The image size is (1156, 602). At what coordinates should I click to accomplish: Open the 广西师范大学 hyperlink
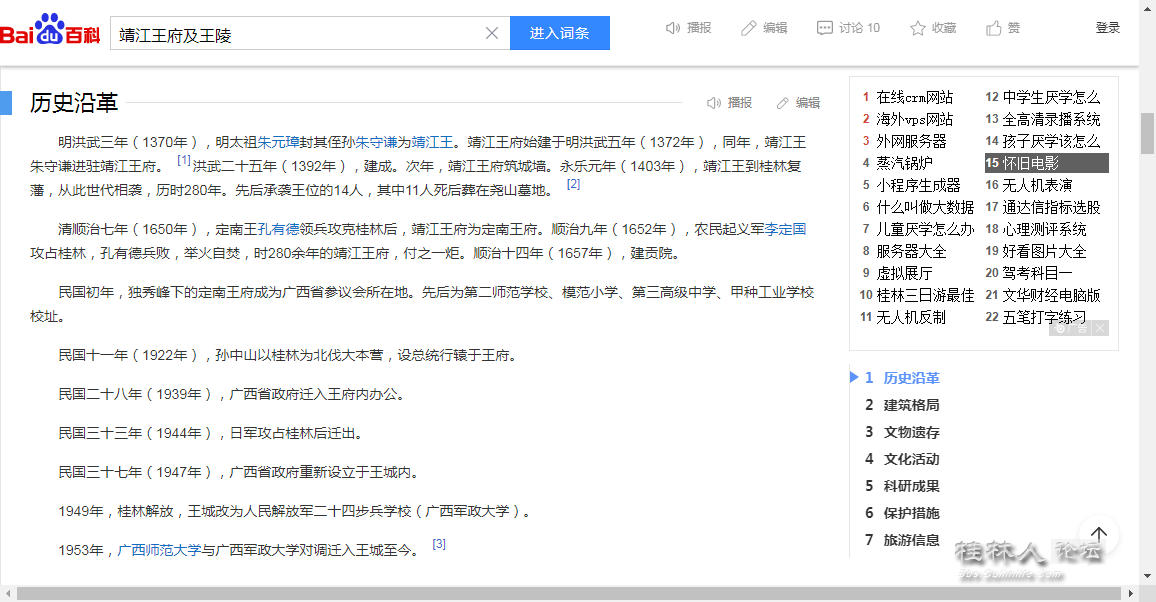pyautogui.click(x=159, y=550)
